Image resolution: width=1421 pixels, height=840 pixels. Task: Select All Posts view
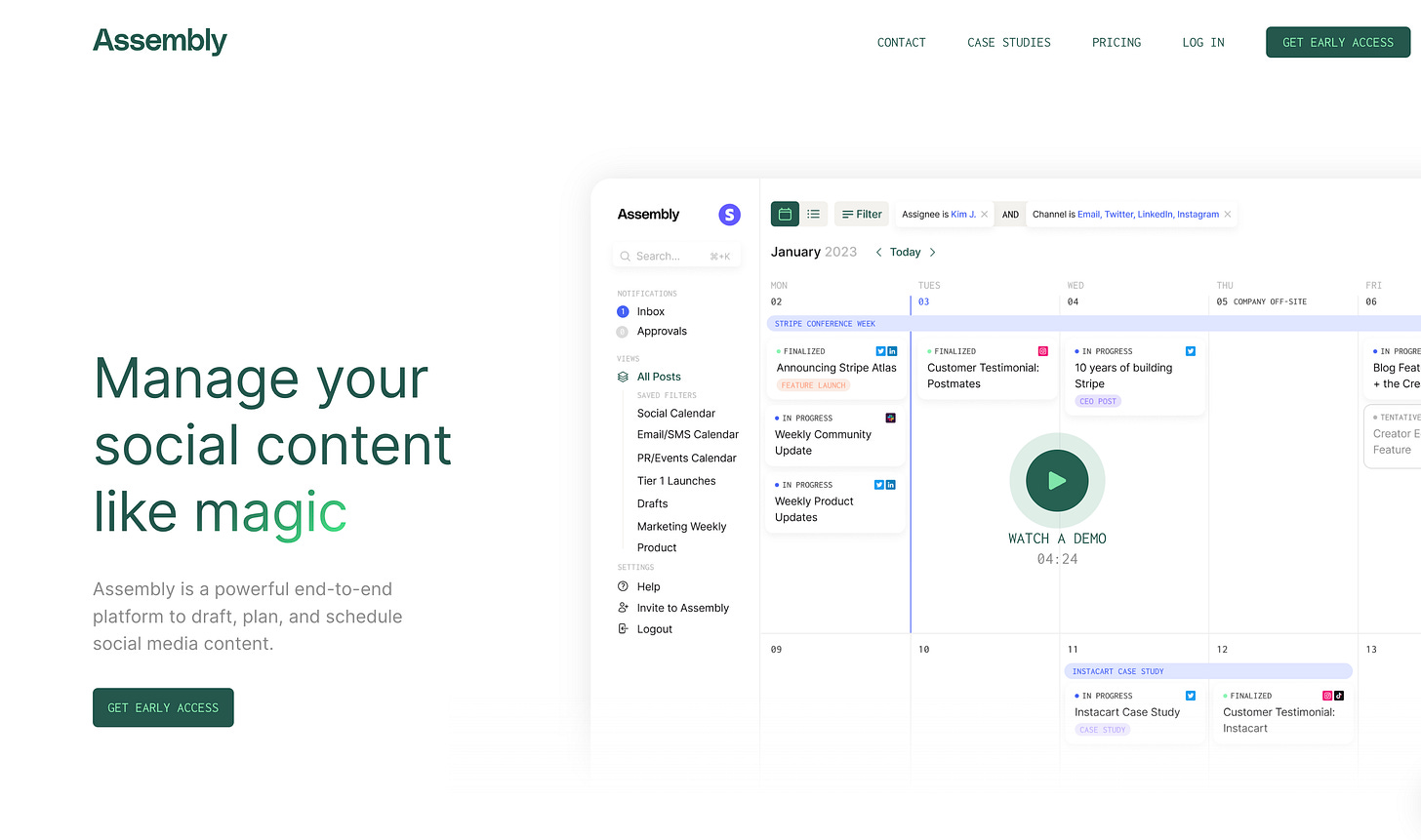coord(659,377)
